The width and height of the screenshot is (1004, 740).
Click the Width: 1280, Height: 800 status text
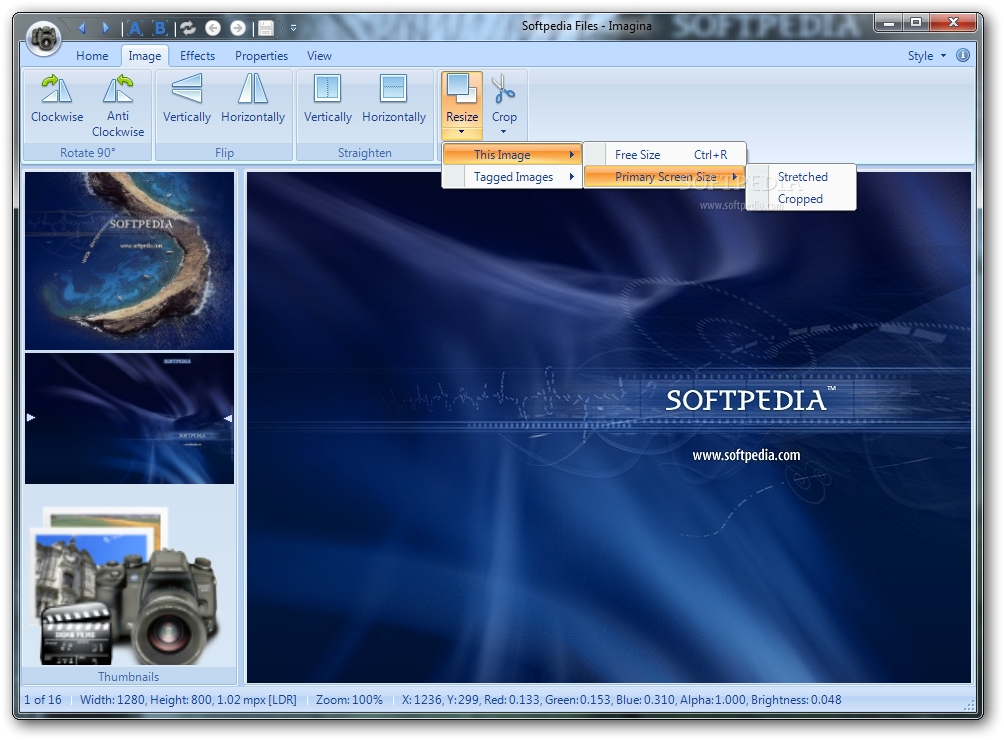188,700
